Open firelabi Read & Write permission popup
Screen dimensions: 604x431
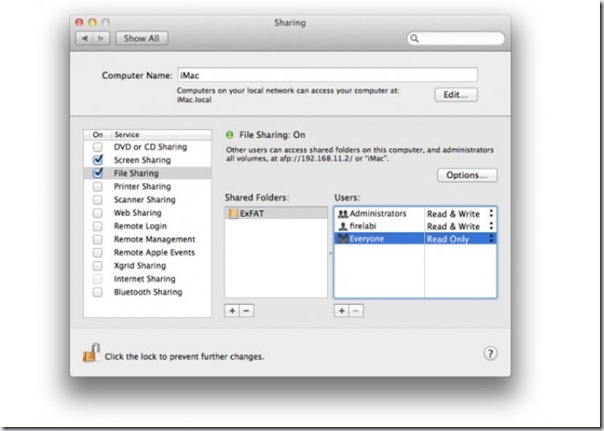pos(460,226)
